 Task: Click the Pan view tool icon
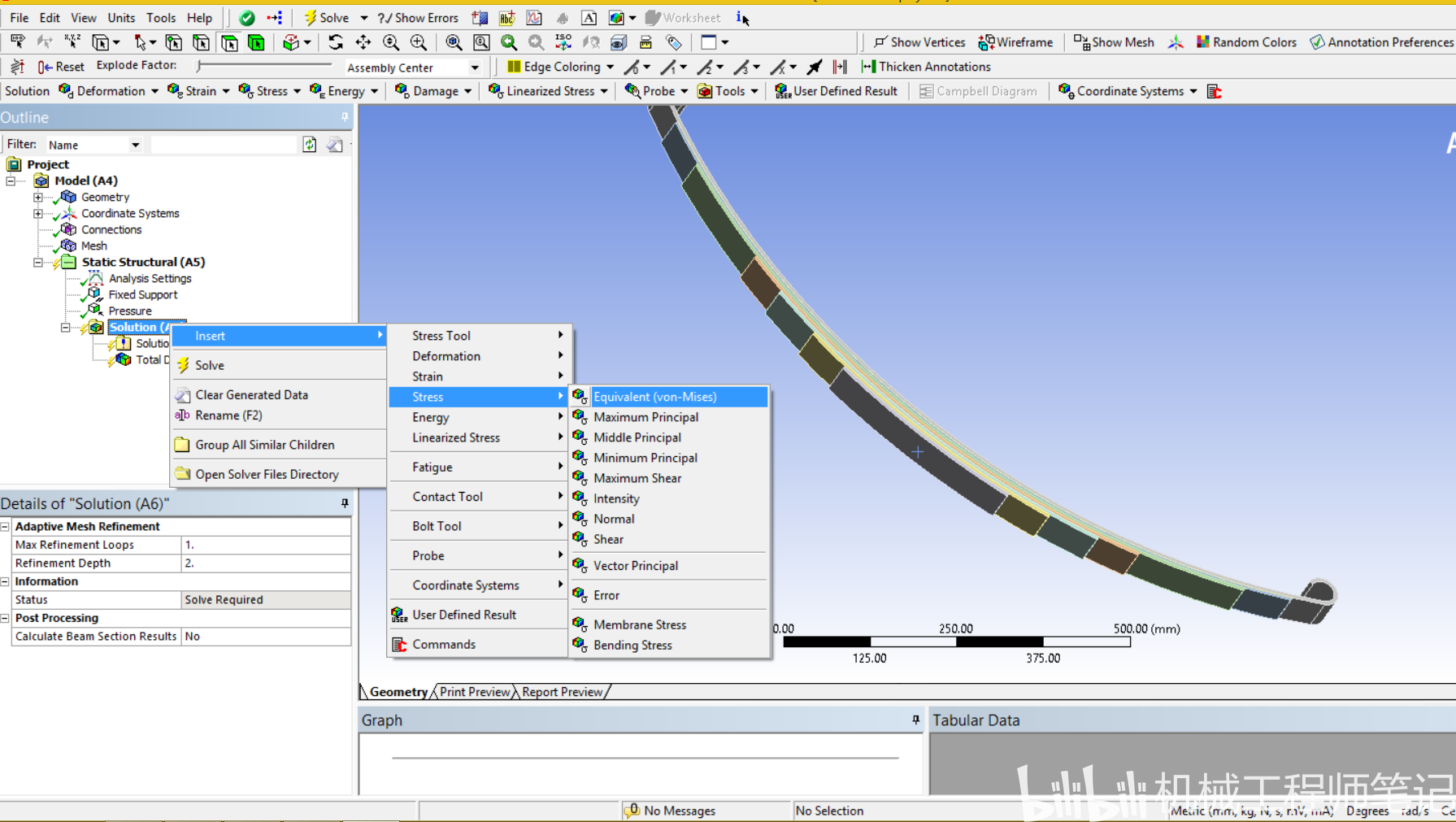tap(363, 42)
